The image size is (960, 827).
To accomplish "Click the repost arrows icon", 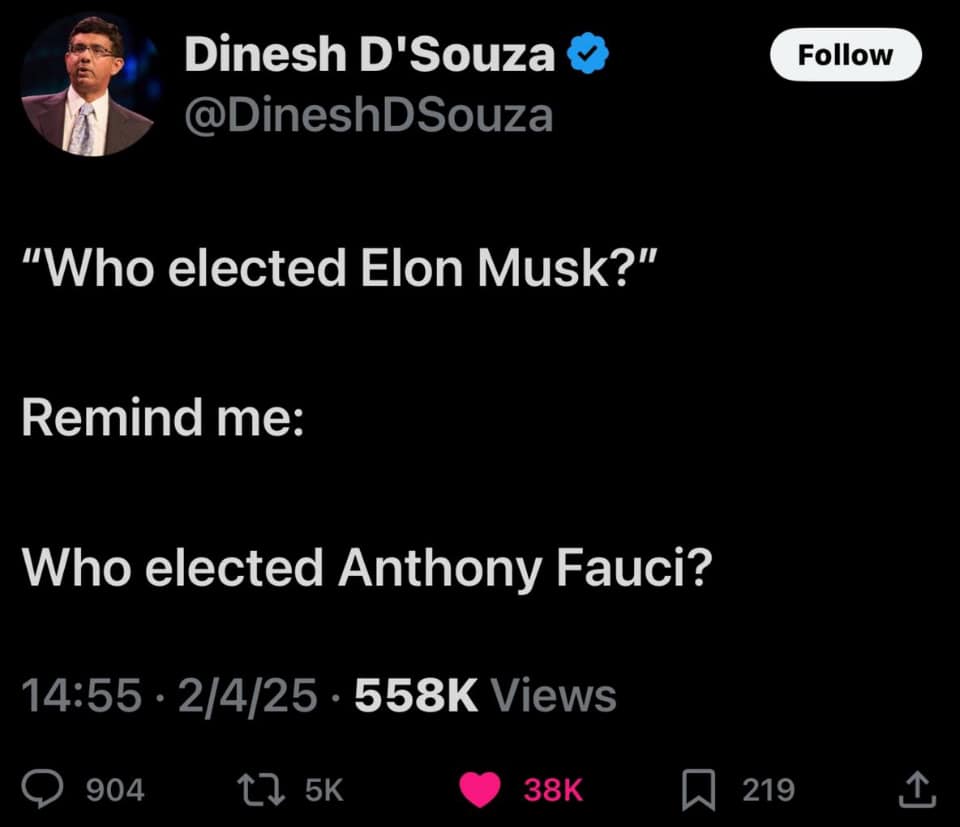I will [261, 790].
